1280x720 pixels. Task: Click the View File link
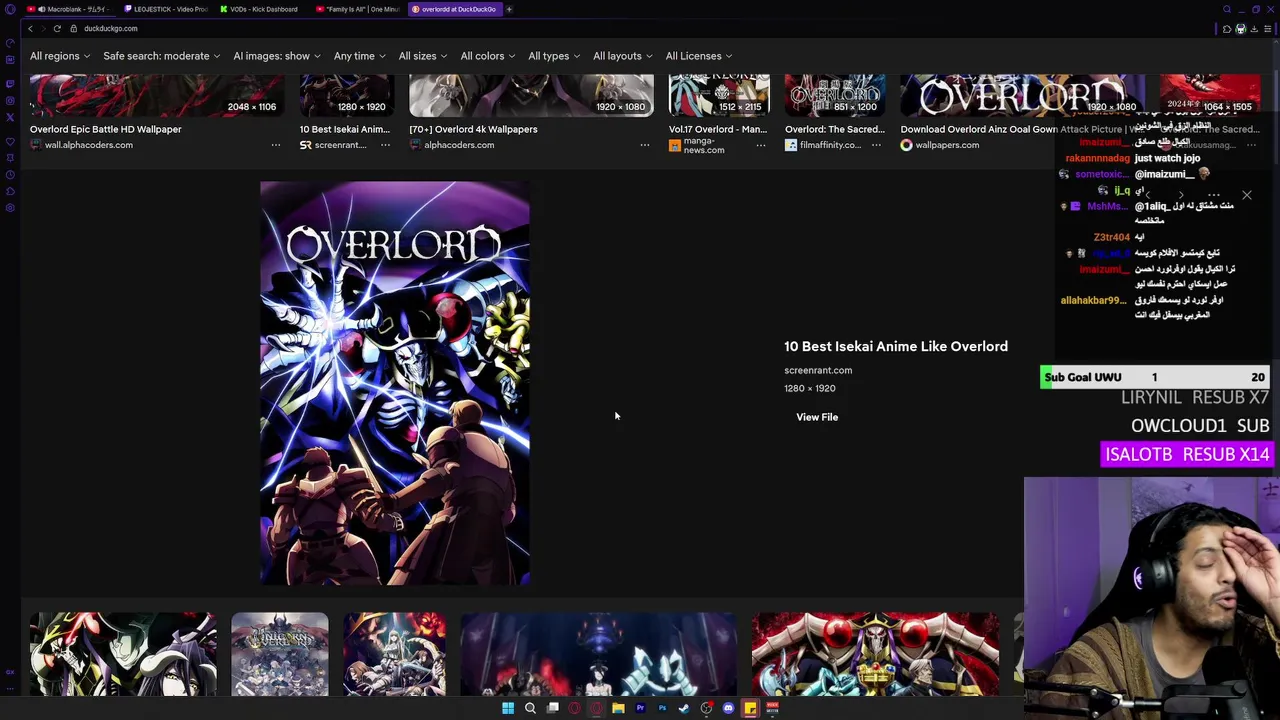817,417
